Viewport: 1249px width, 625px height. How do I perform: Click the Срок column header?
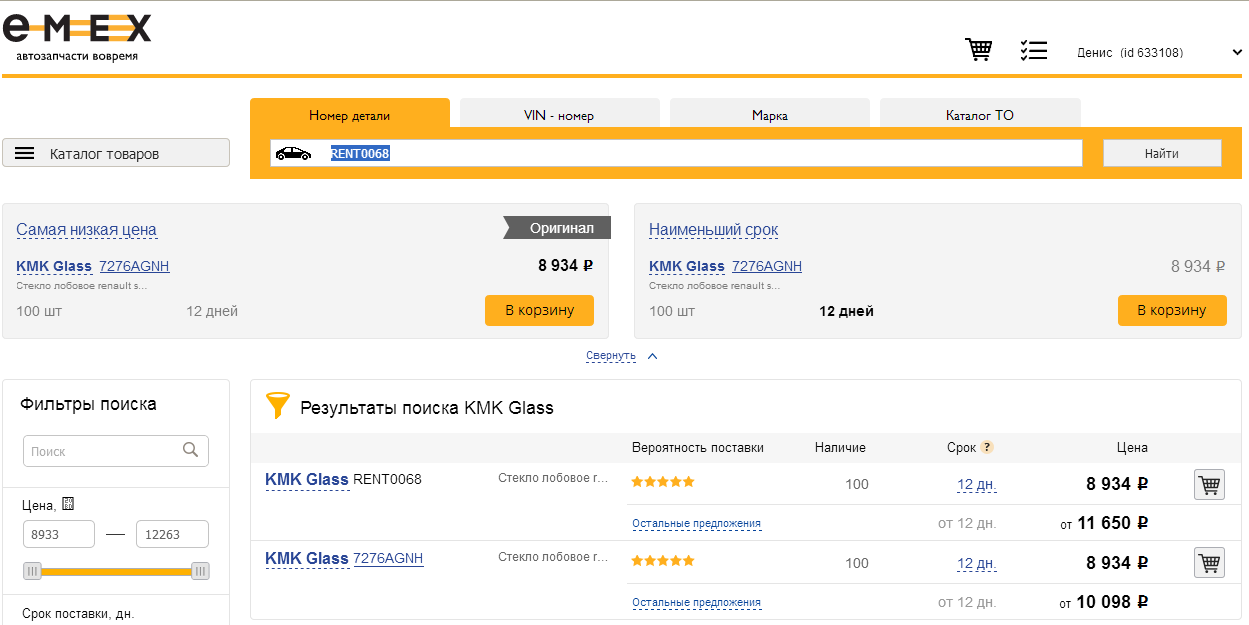961,447
